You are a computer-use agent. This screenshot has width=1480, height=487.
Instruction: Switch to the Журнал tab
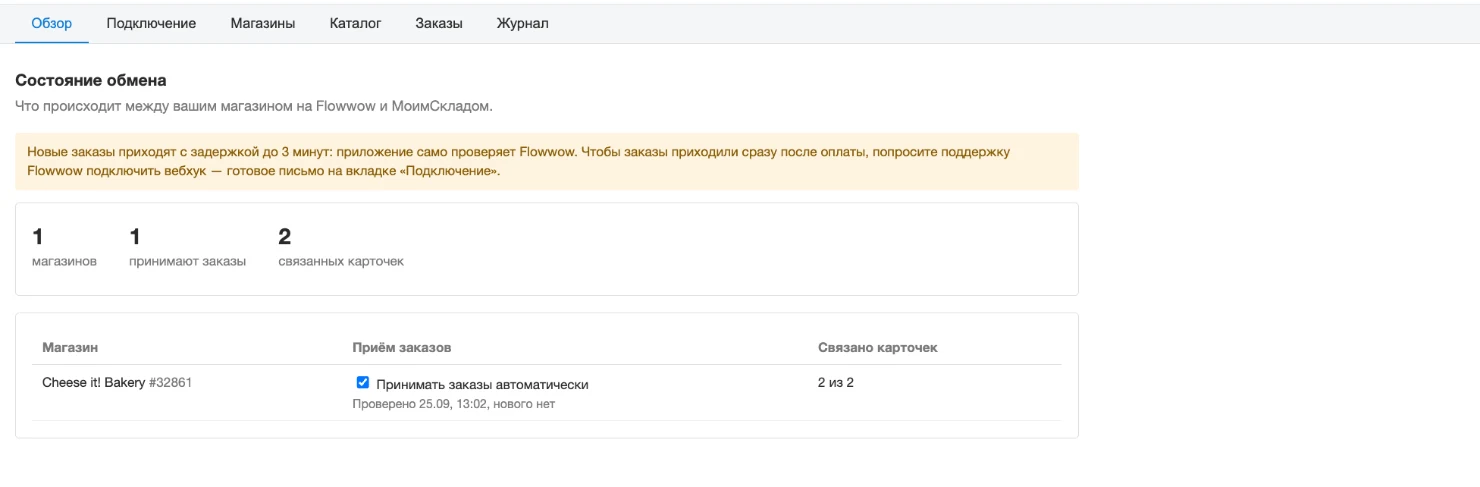pyautogui.click(x=522, y=23)
